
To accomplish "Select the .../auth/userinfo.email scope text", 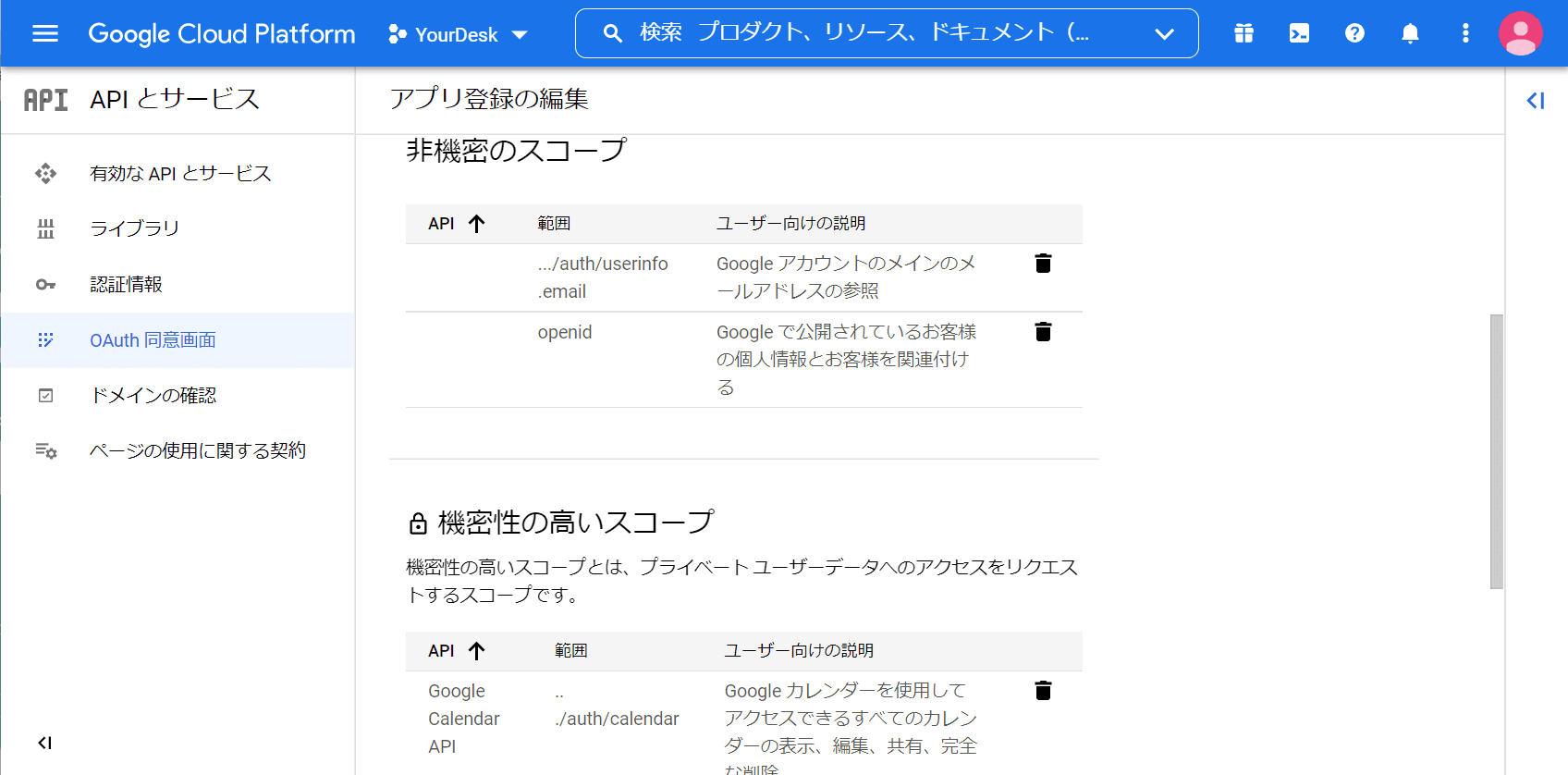I will pos(603,277).
